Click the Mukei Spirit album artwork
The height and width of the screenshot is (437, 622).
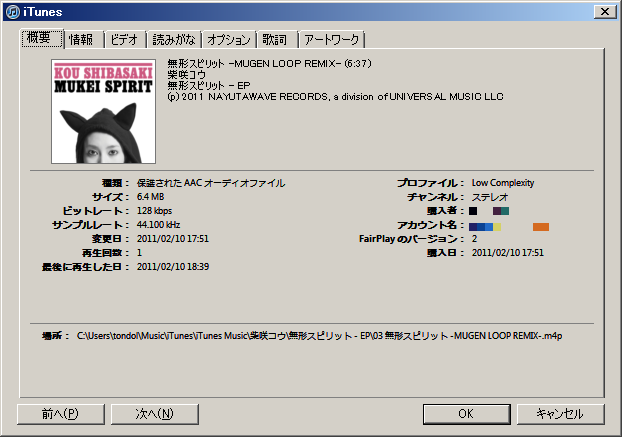(x=104, y=111)
